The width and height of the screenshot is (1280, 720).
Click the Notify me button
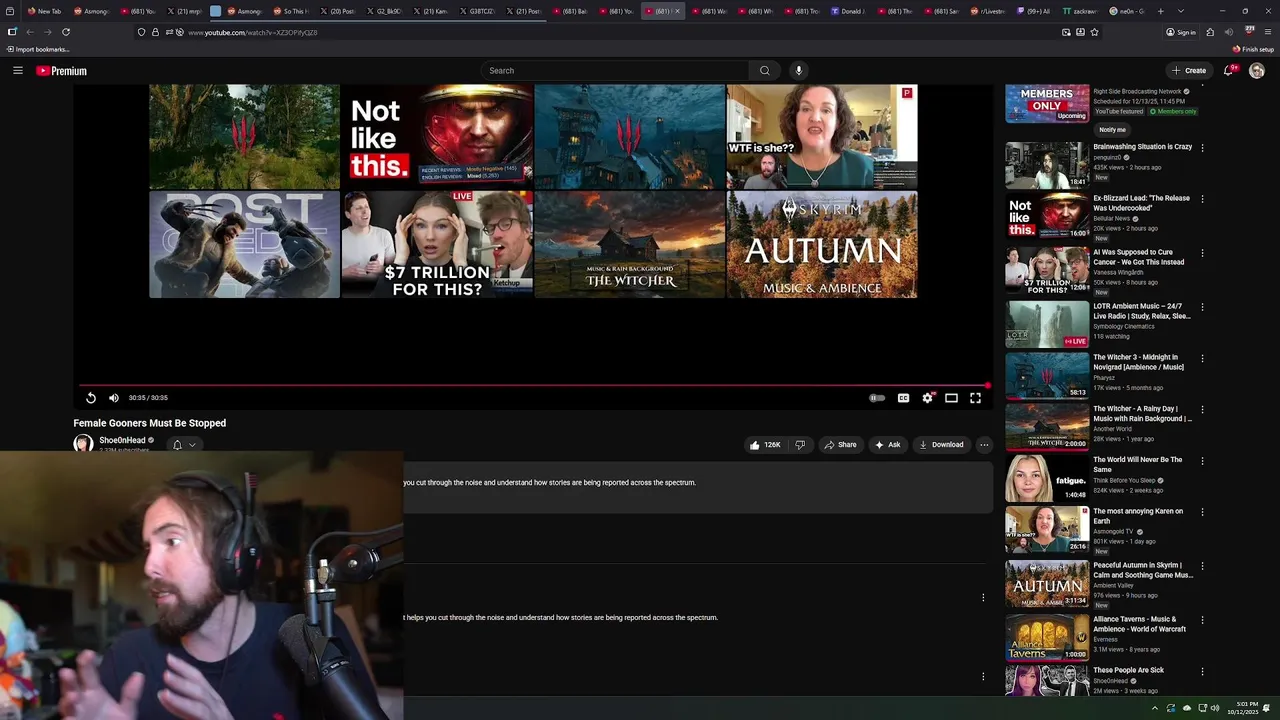[1112, 130]
